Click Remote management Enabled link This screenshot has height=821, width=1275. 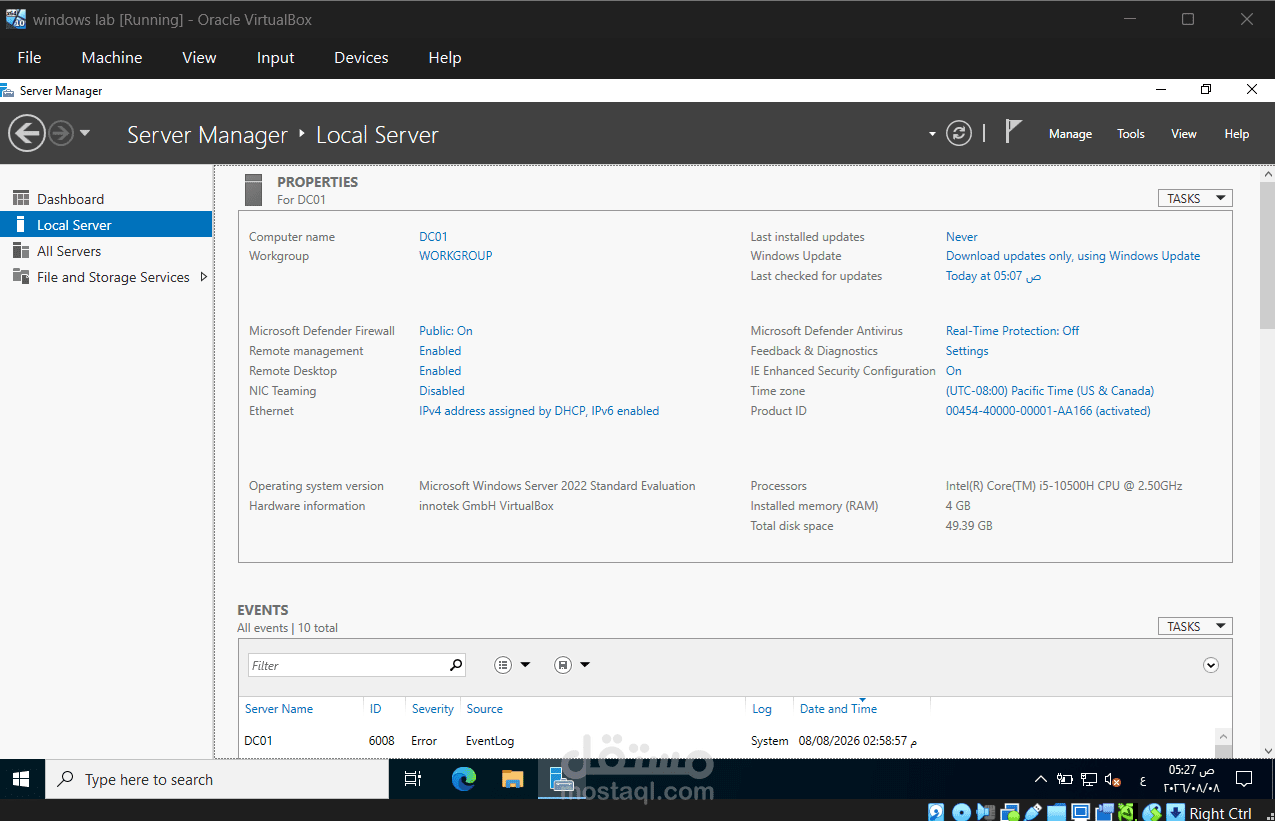440,351
